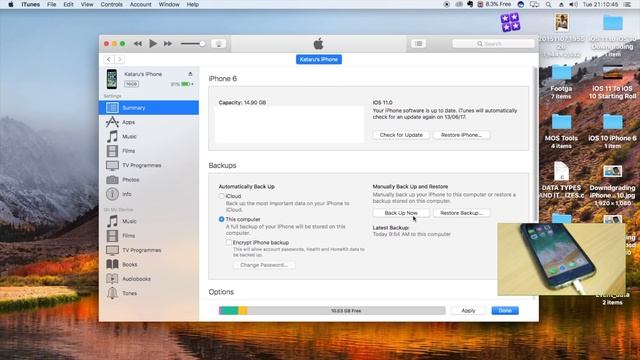This screenshot has width=640, height=360.
Task: Click the volume icon in menu bar
Action: click(573, 4)
